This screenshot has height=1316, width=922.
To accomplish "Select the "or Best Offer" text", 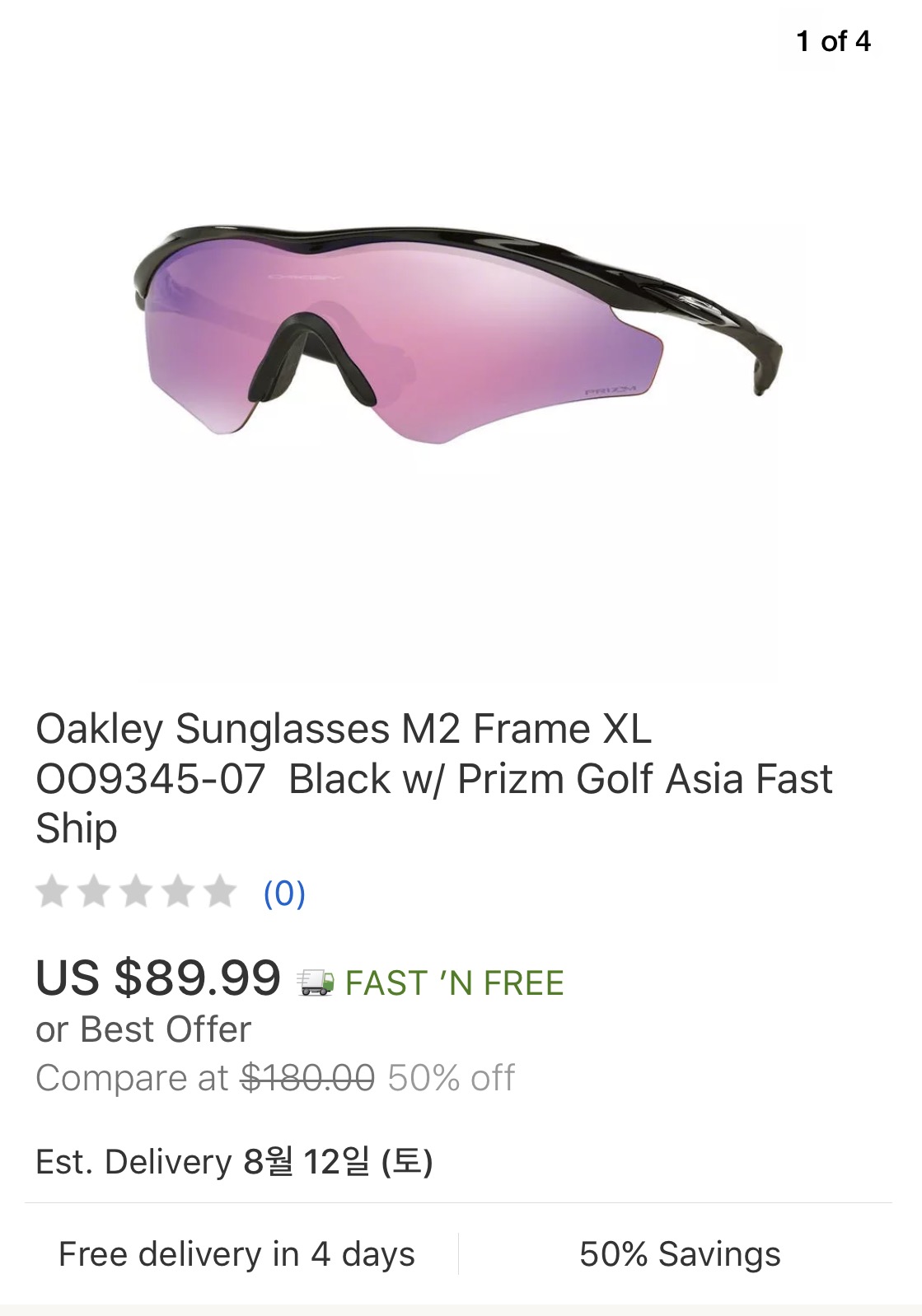I will [143, 1029].
